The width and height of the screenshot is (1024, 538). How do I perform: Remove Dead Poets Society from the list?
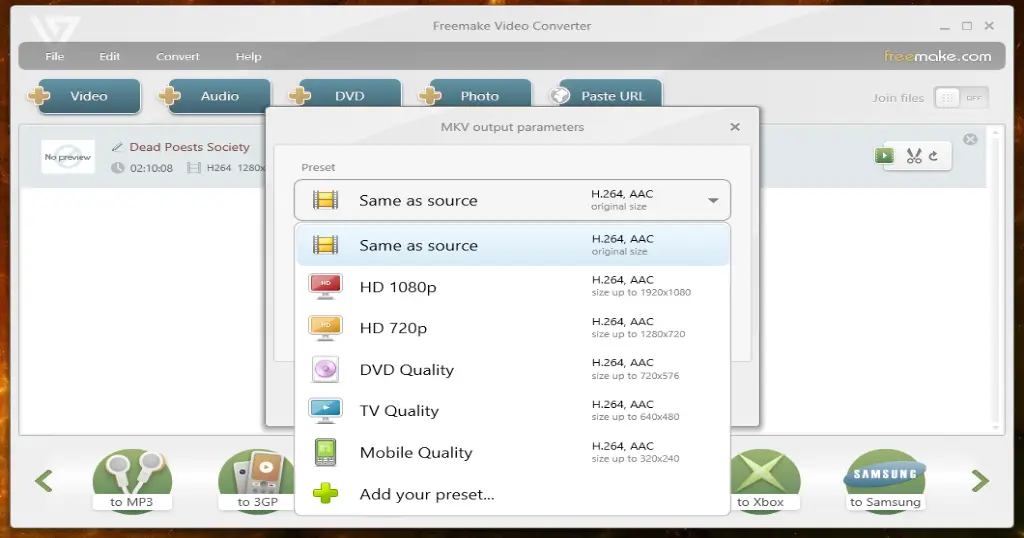(970, 139)
